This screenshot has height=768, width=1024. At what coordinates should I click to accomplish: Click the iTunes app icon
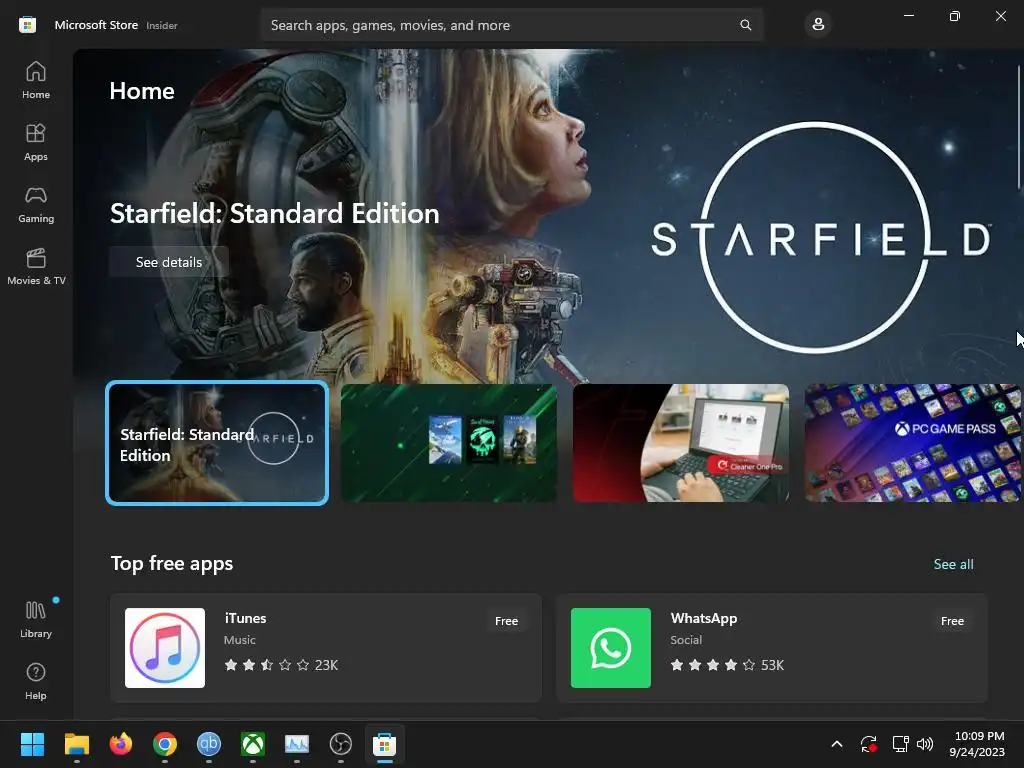click(x=165, y=648)
